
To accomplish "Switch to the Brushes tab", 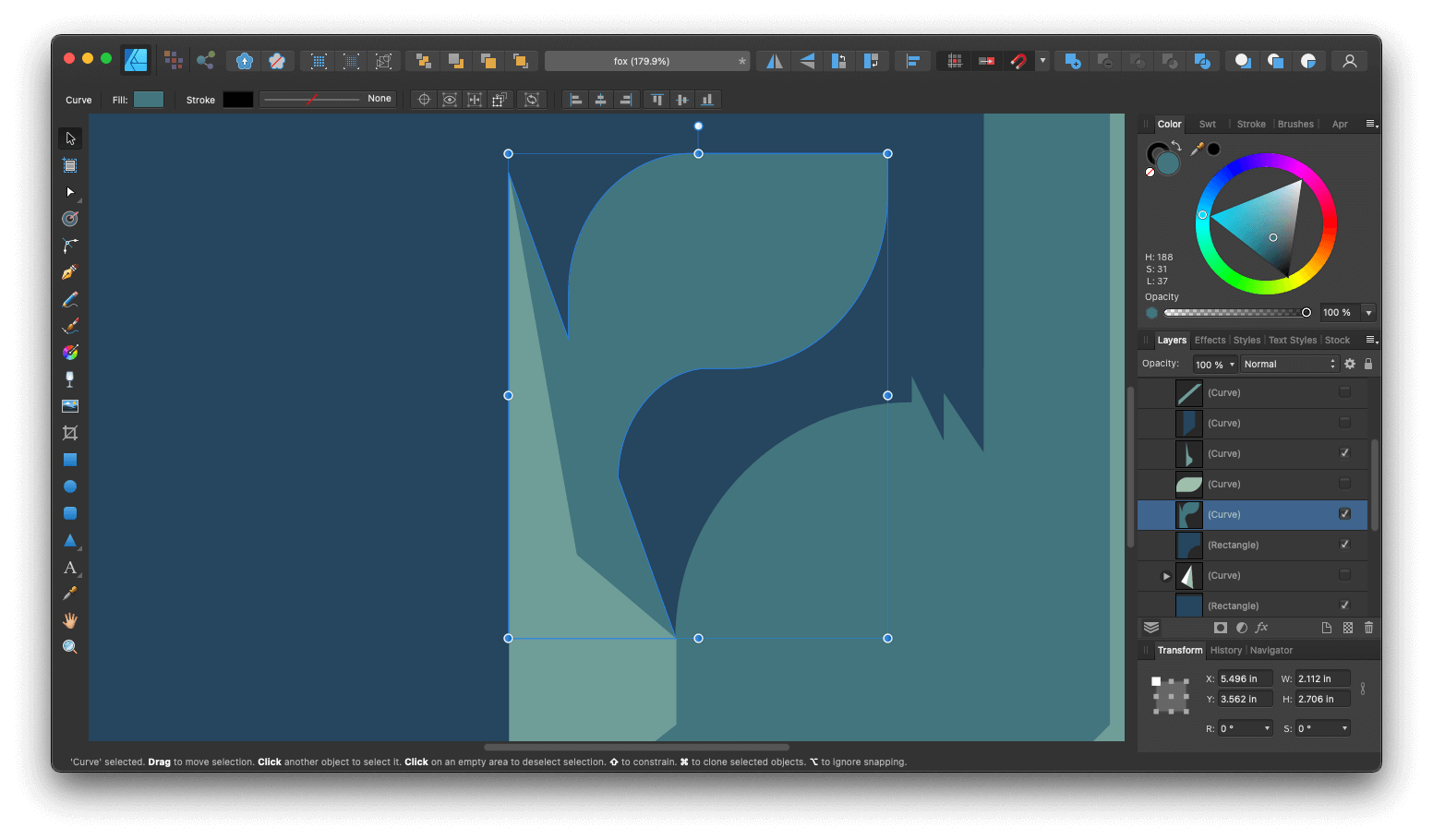I will click(1295, 123).
